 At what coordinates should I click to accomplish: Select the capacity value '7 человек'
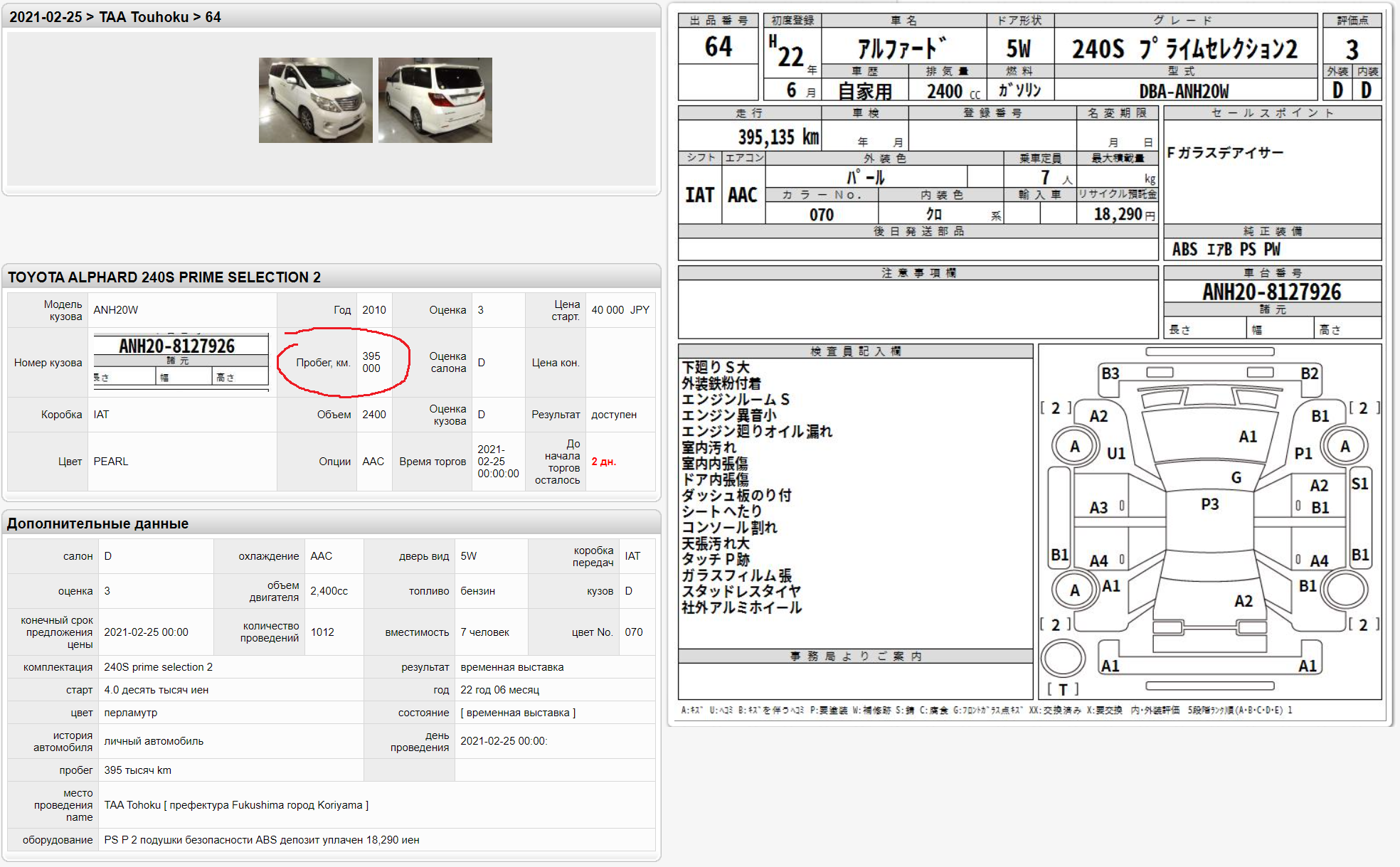click(485, 632)
